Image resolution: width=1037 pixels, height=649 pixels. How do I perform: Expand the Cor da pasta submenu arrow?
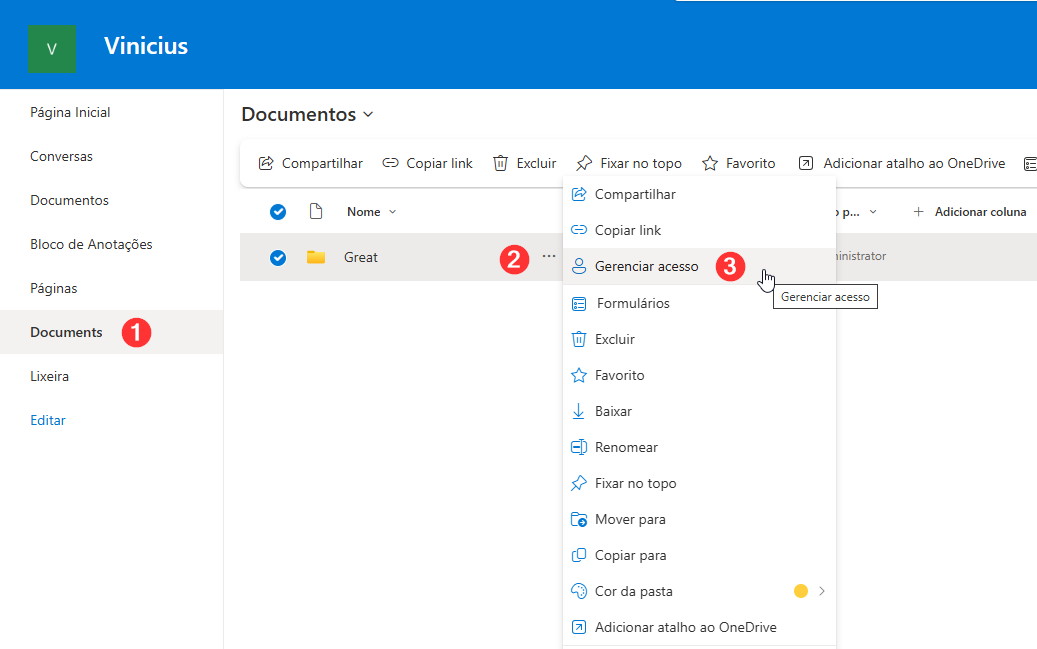click(x=822, y=591)
